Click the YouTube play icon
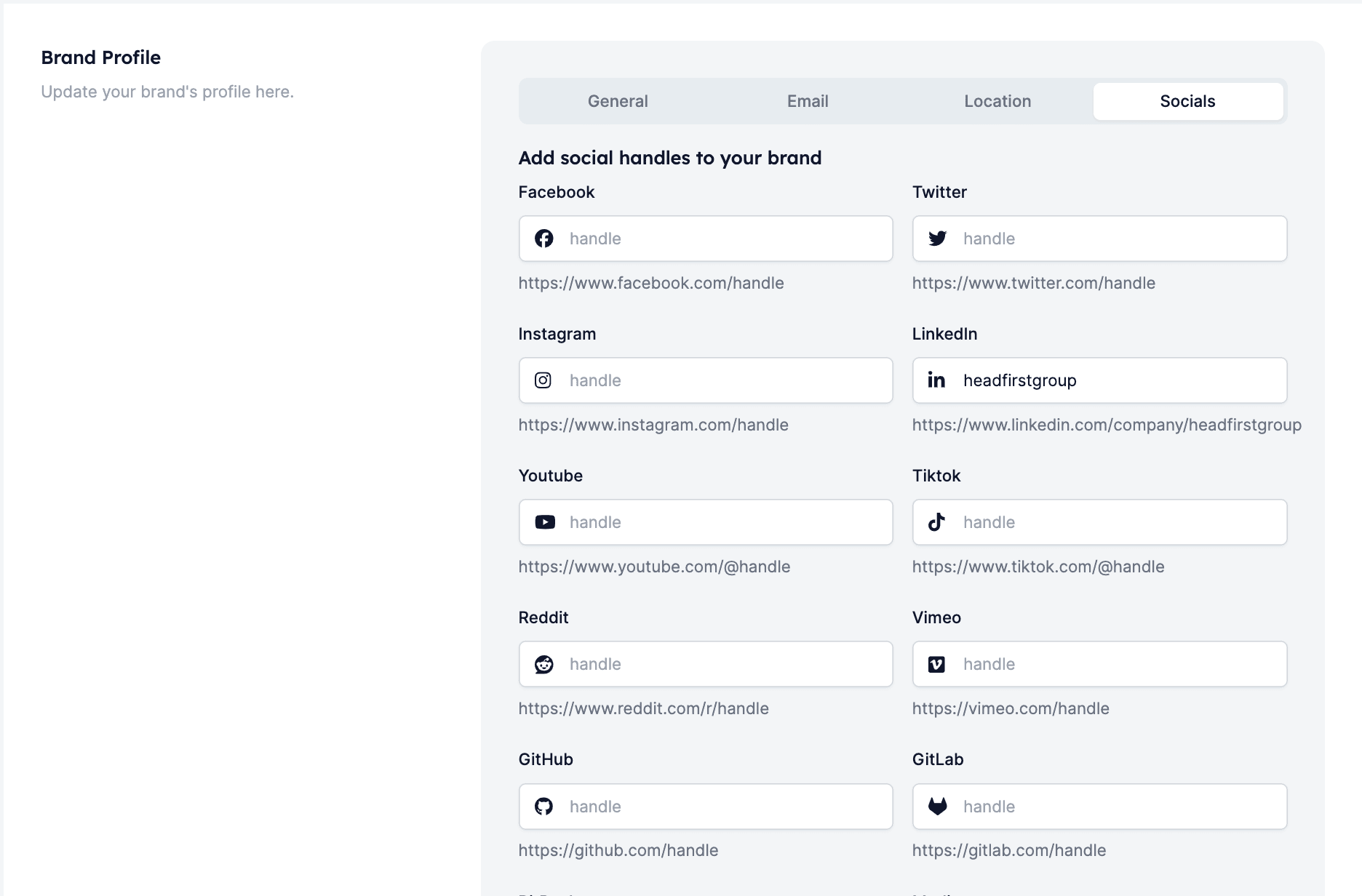 point(545,522)
